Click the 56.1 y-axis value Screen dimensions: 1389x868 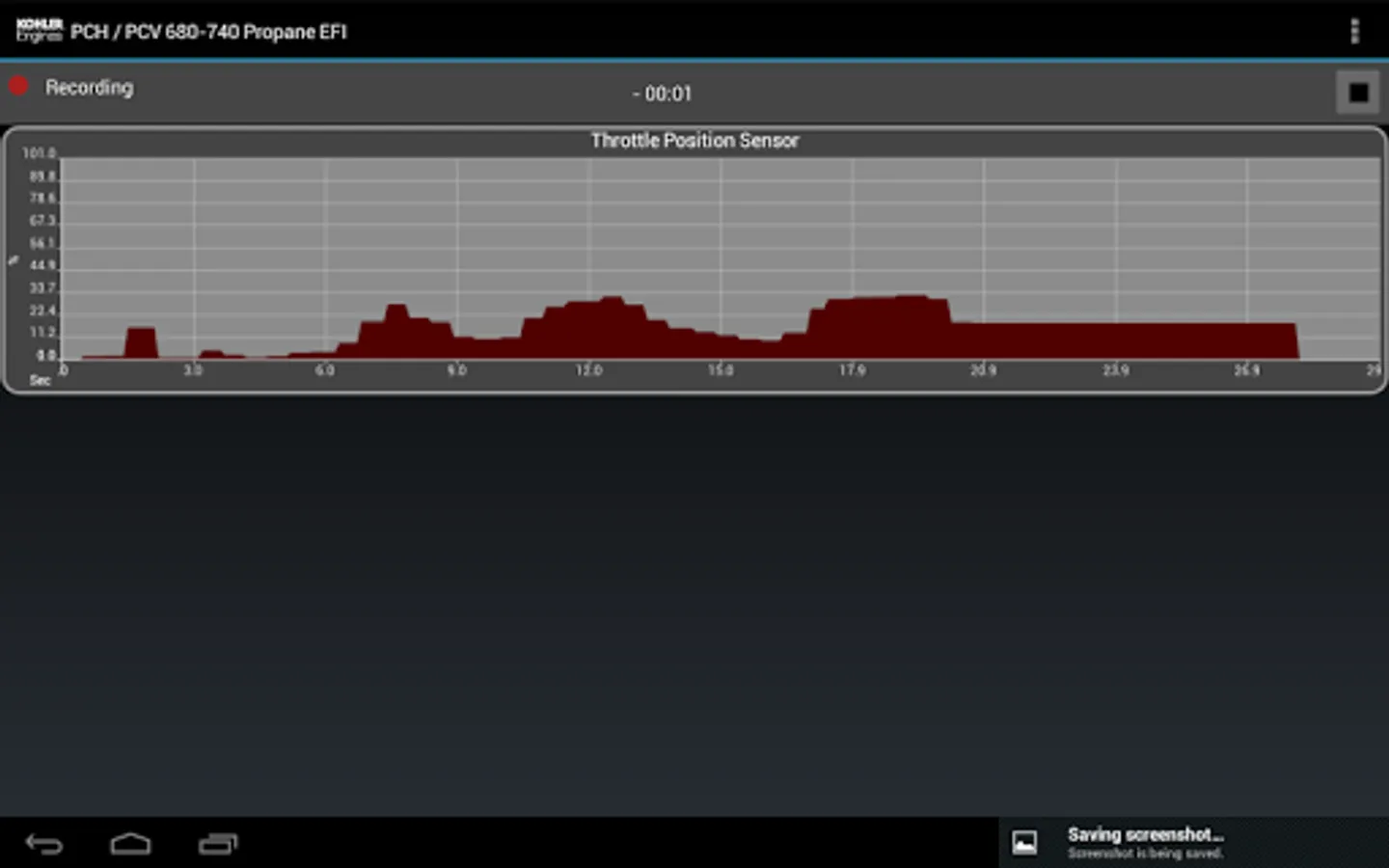(42, 244)
